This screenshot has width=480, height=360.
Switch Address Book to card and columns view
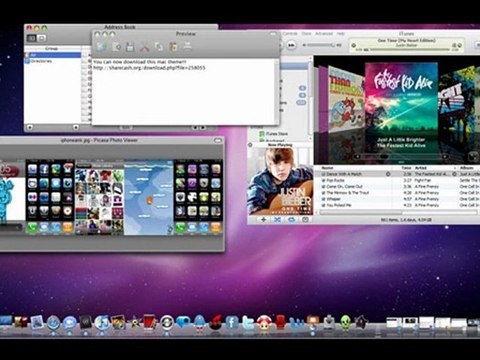(32, 38)
